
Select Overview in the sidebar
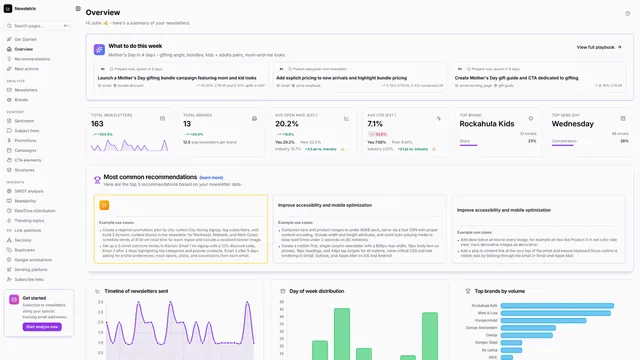click(x=24, y=49)
